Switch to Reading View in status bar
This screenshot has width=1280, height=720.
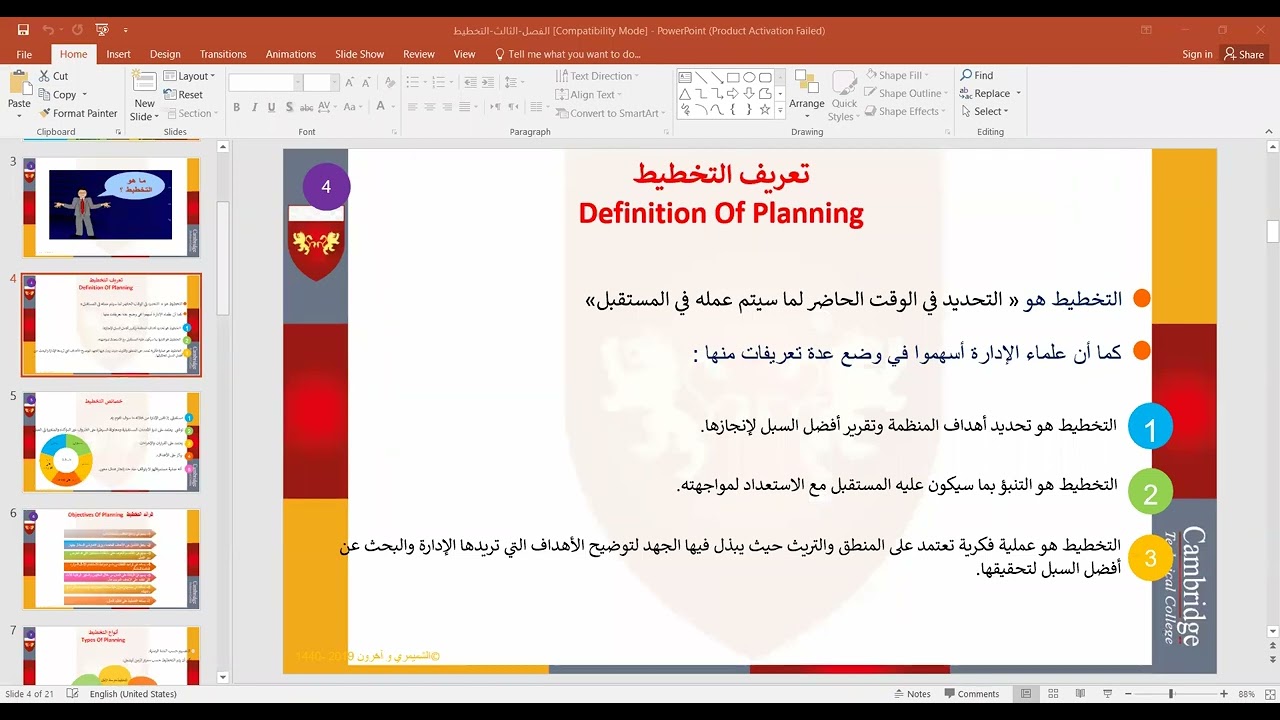[1078, 694]
